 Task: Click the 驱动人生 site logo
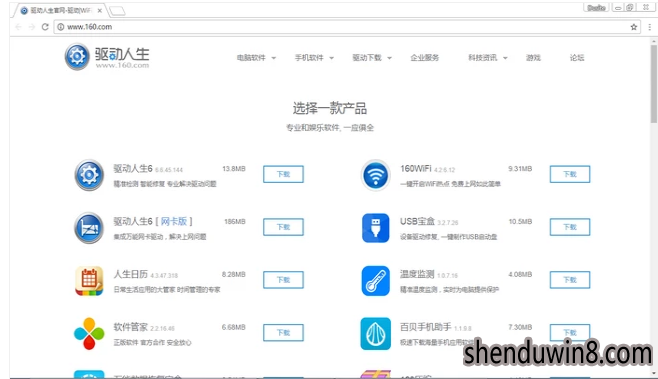(107, 57)
